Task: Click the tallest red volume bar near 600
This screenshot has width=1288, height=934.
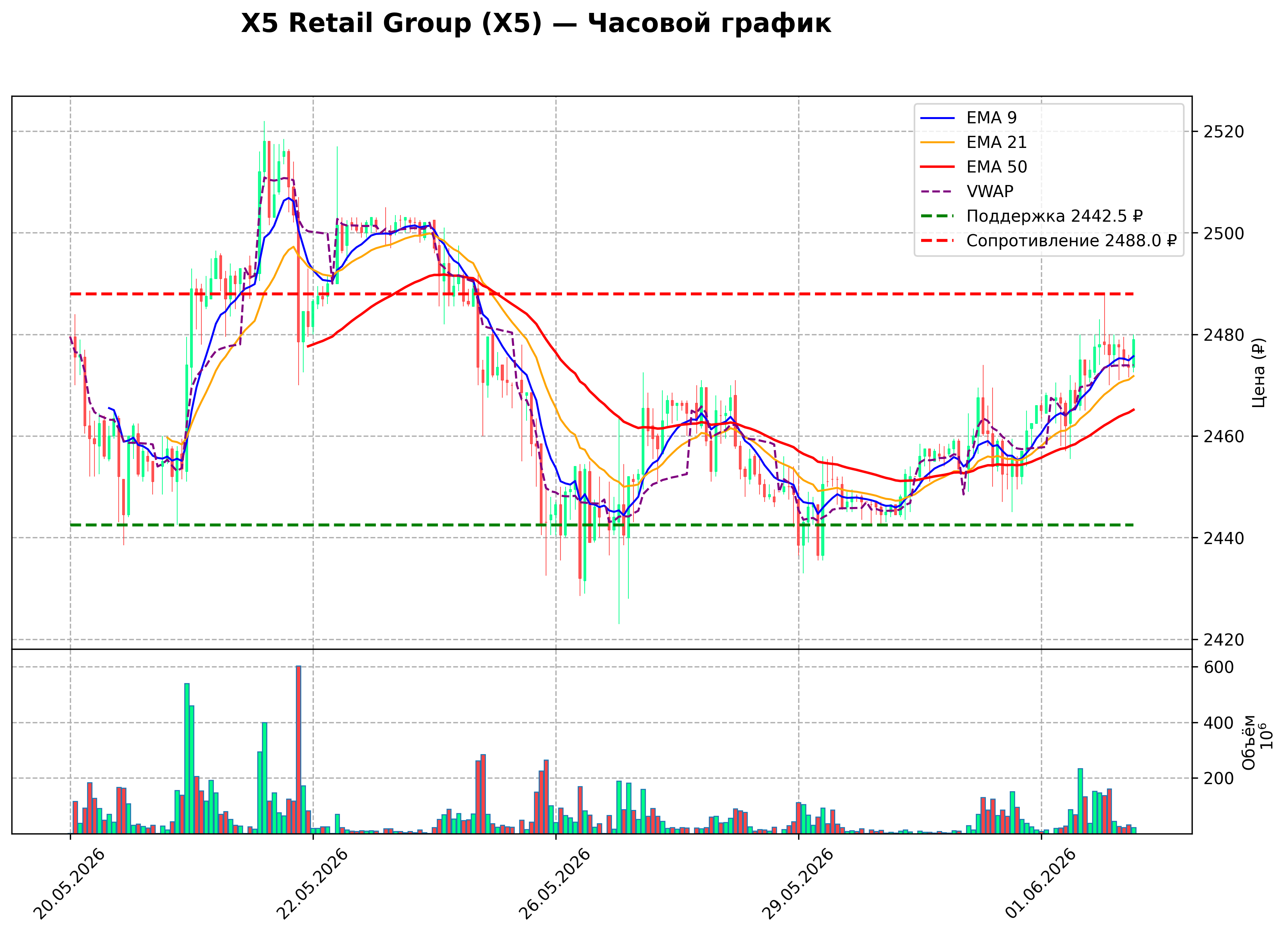Action: (x=299, y=749)
